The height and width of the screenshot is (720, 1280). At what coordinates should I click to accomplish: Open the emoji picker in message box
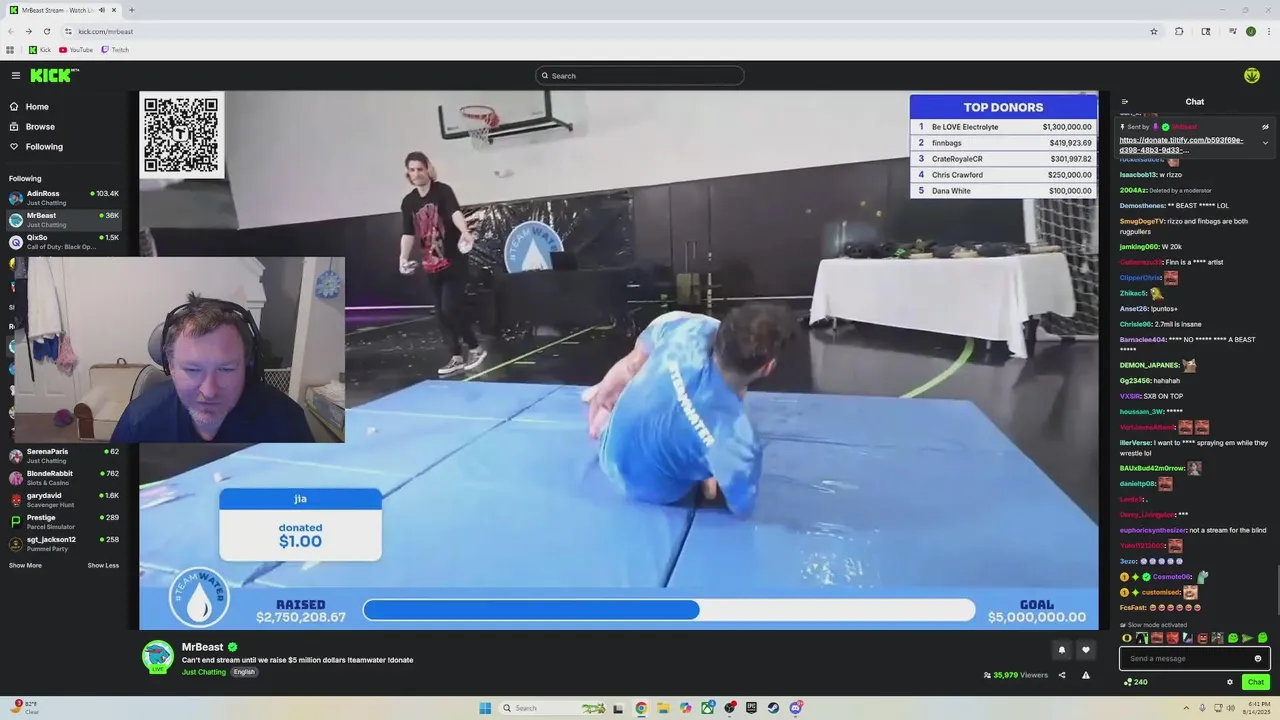pos(1258,658)
